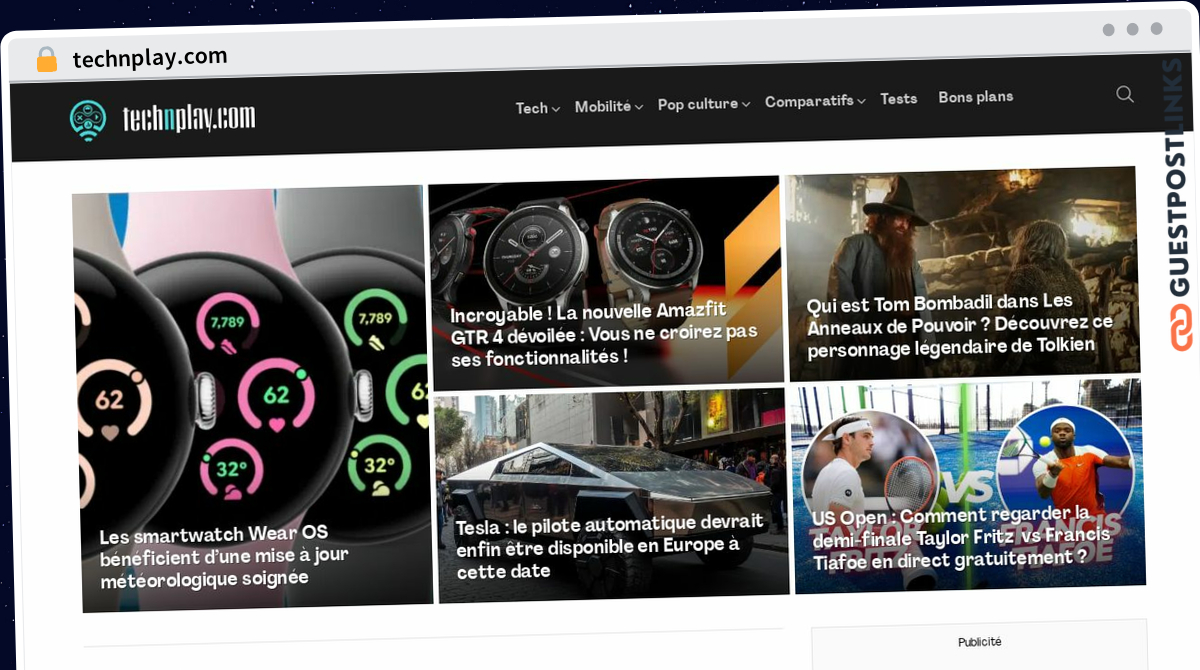Select the Comparatifs menu item
This screenshot has height=670, width=1200.
[x=809, y=101]
